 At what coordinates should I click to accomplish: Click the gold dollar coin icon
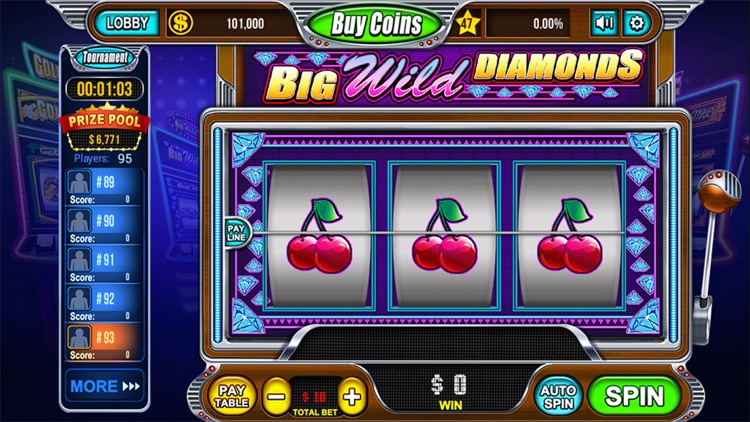pos(180,23)
